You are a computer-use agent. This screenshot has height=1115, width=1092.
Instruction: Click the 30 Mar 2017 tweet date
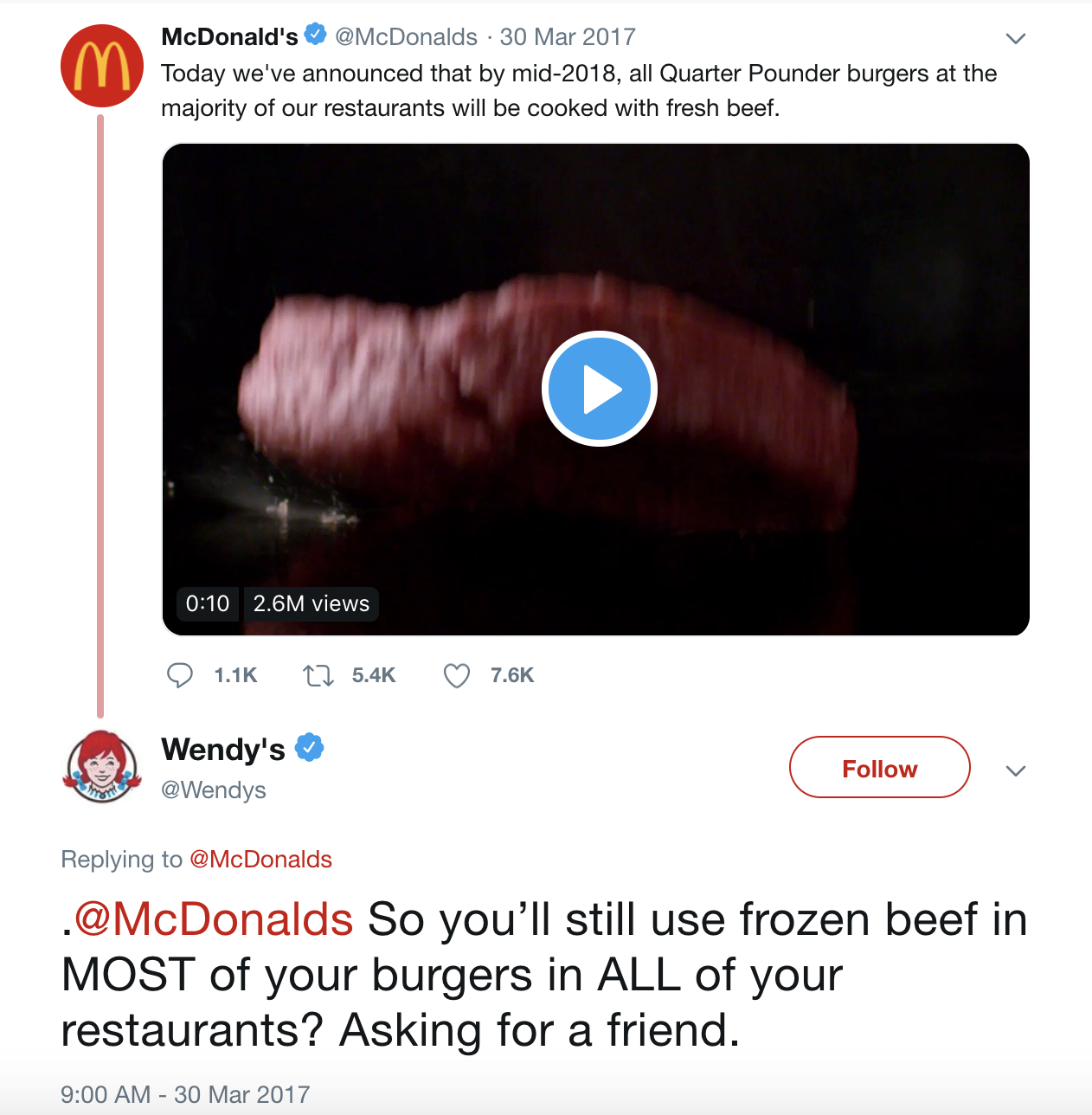click(x=568, y=36)
